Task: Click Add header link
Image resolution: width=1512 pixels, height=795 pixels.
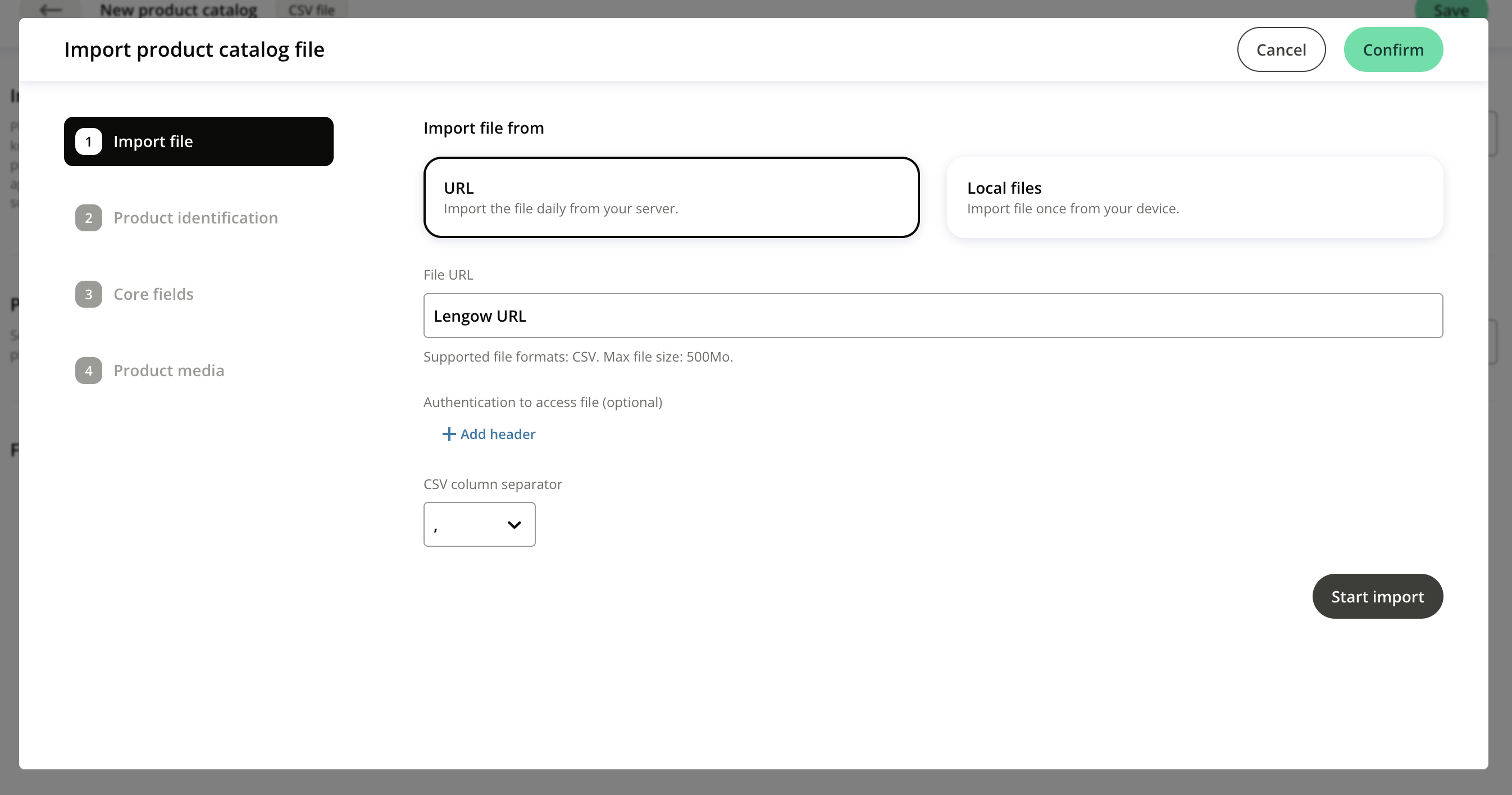Action: (x=497, y=434)
